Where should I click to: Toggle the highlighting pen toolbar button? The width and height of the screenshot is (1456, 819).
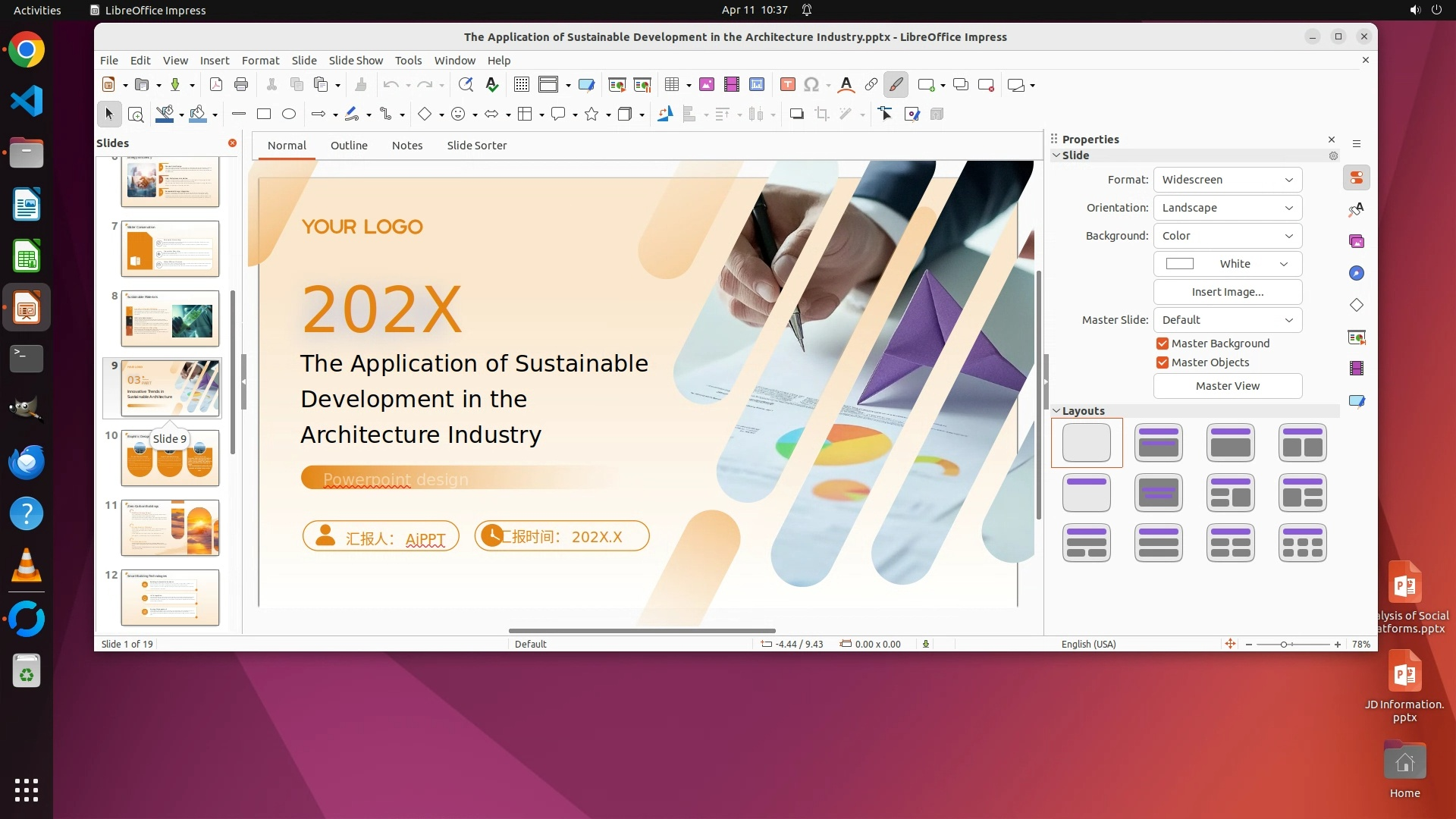coord(896,85)
